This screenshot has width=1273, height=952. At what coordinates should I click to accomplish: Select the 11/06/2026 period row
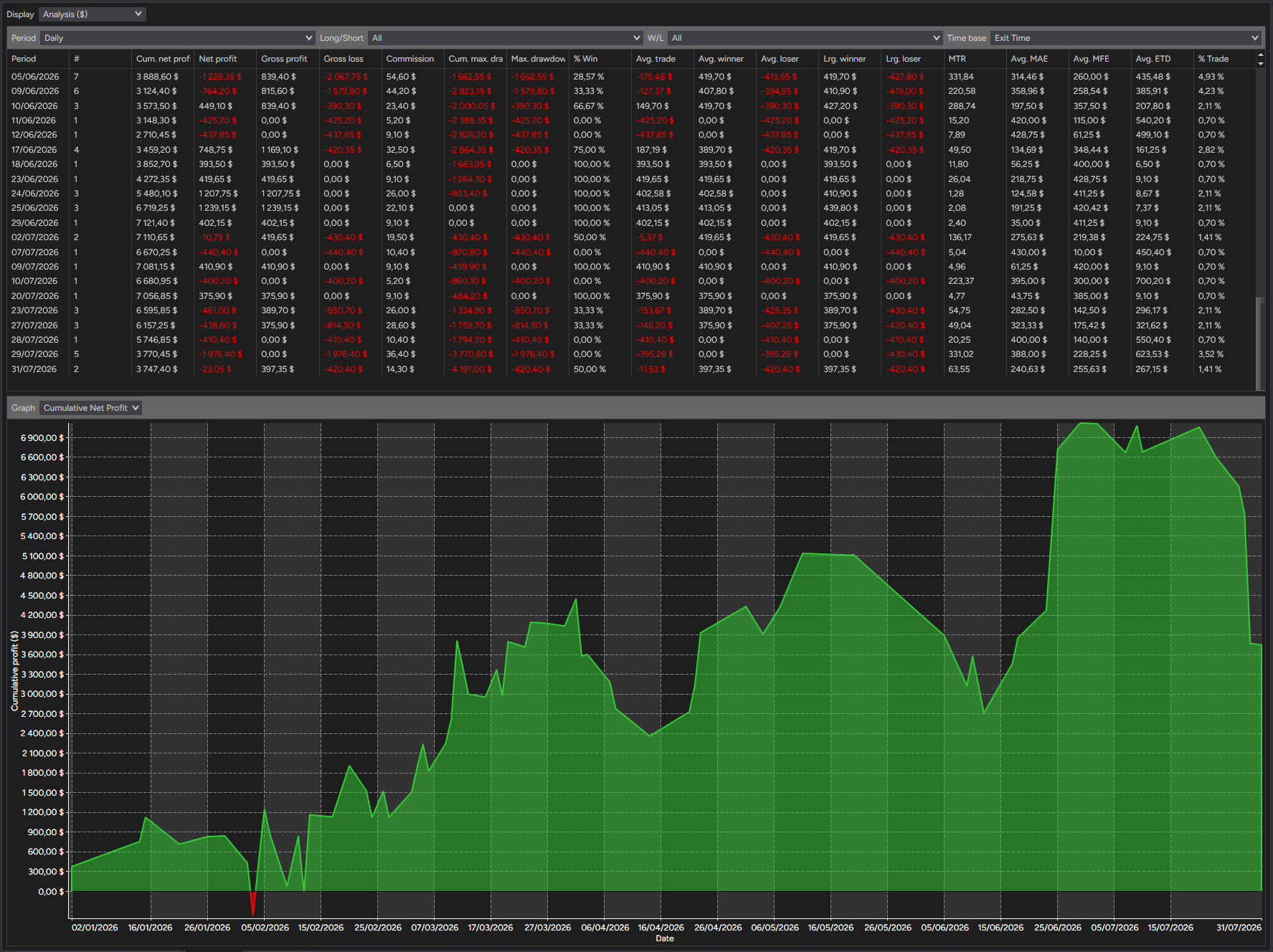coord(631,120)
